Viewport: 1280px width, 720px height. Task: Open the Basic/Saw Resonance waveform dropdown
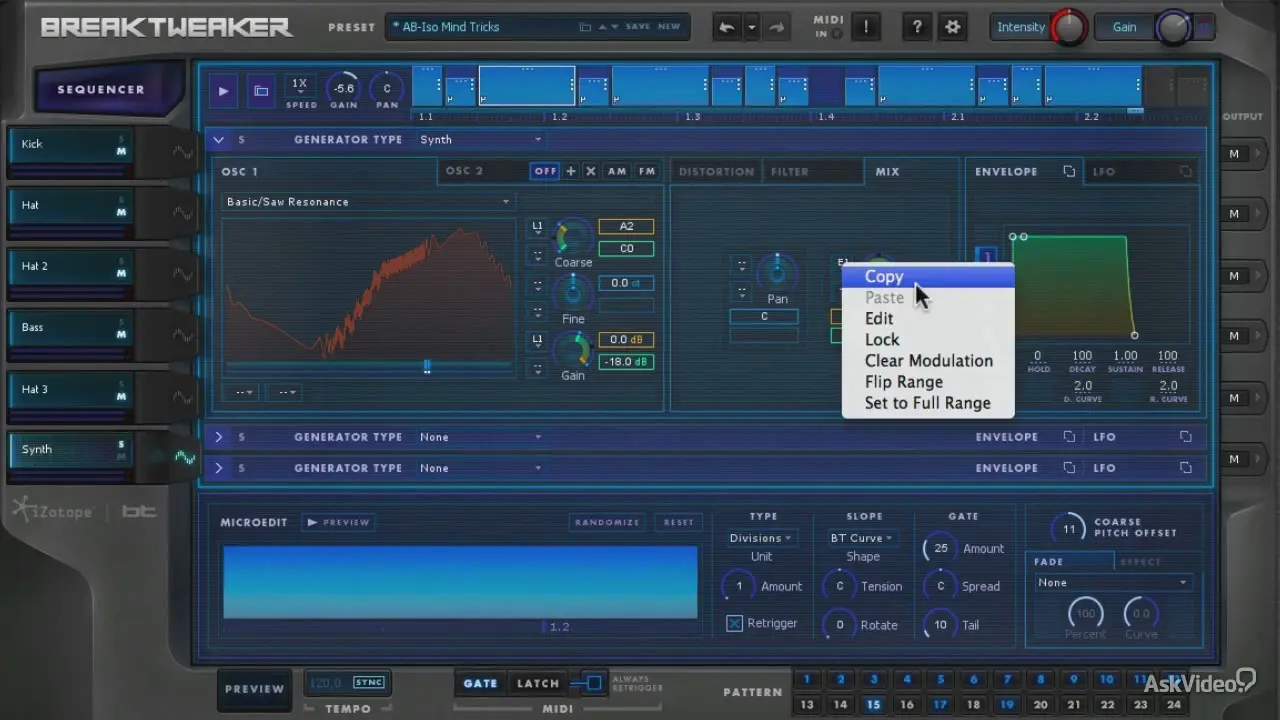coord(367,202)
